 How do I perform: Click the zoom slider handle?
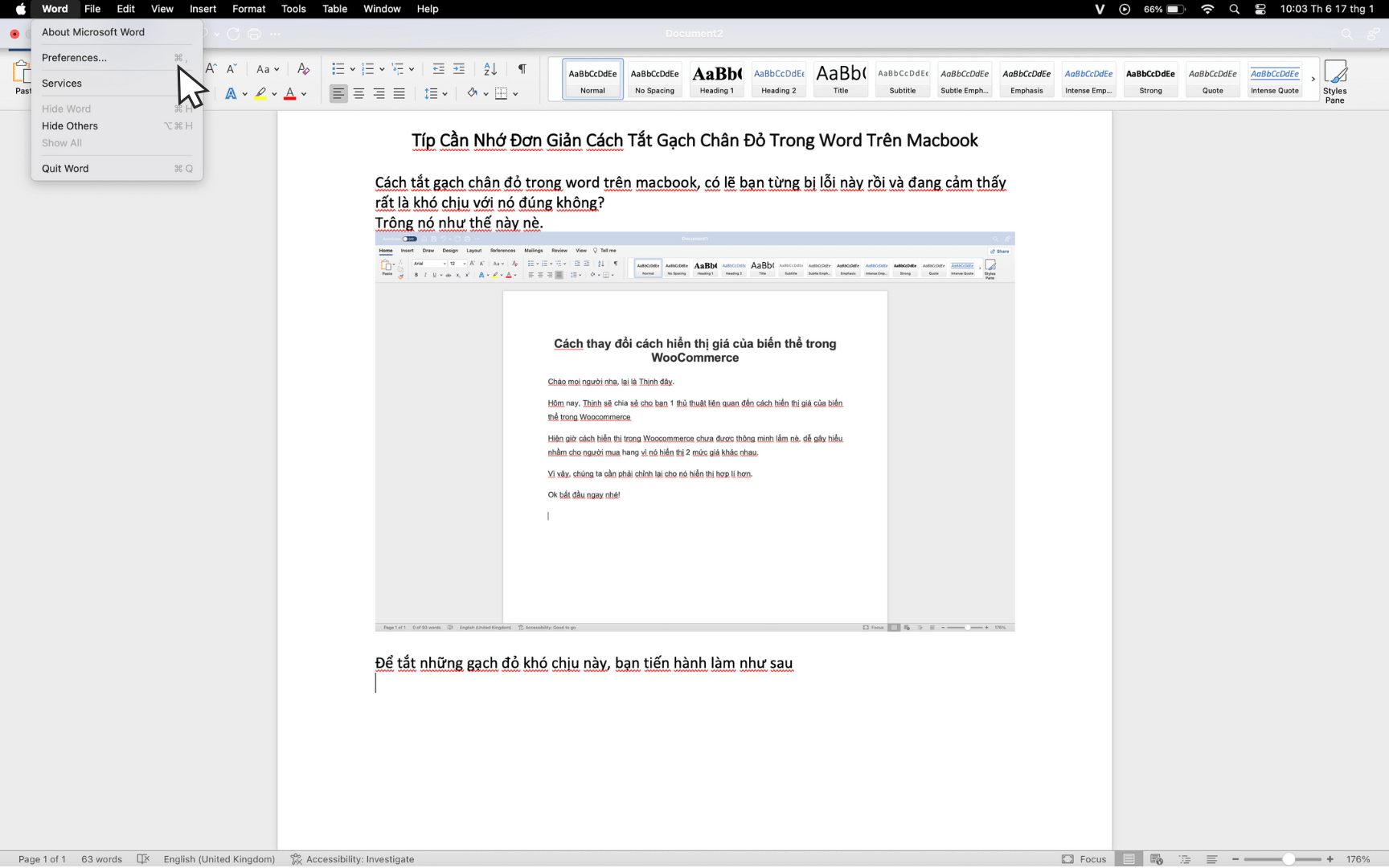[x=1288, y=859]
